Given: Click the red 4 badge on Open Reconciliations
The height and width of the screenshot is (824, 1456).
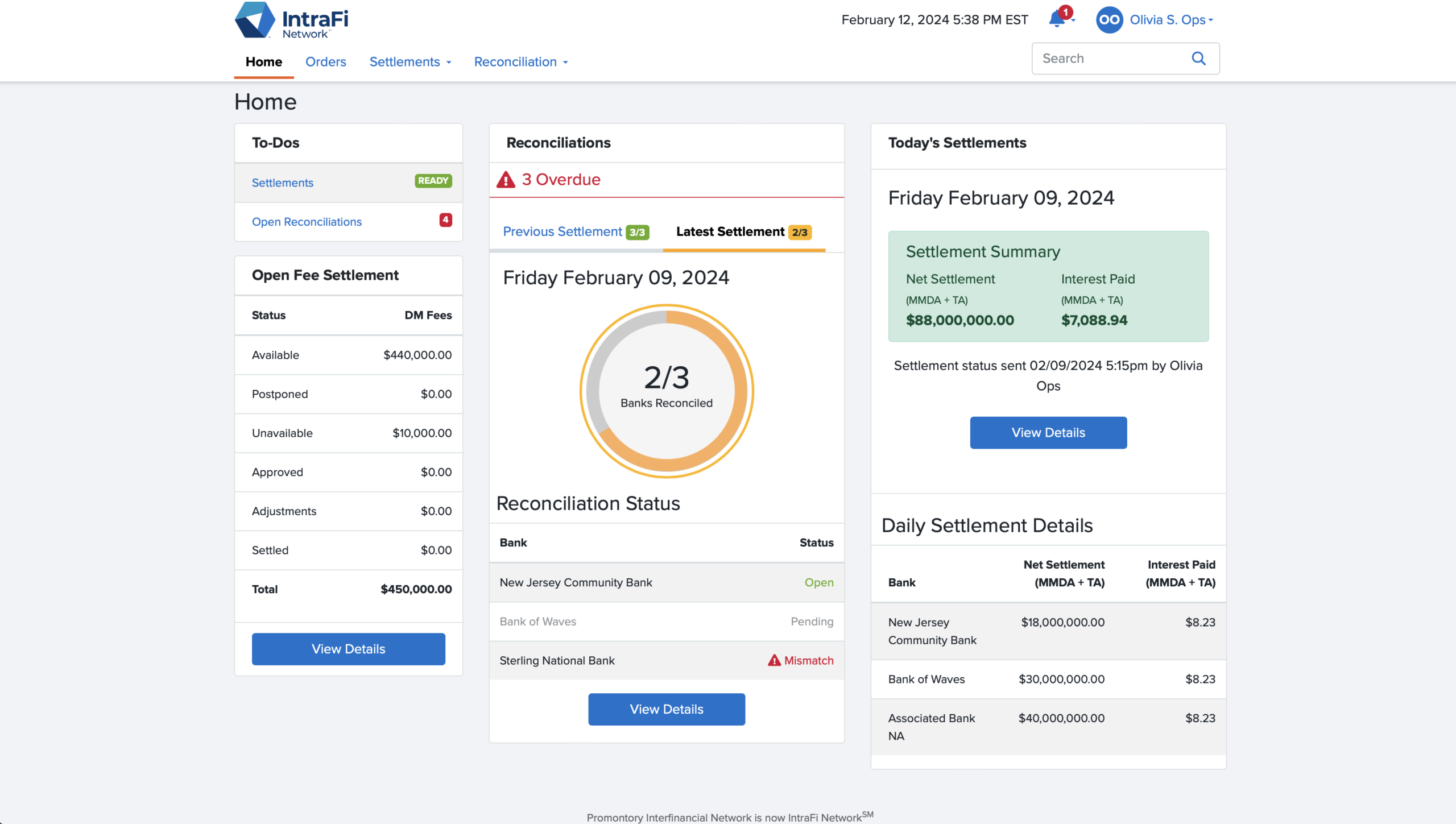Looking at the screenshot, I should pyautogui.click(x=445, y=220).
